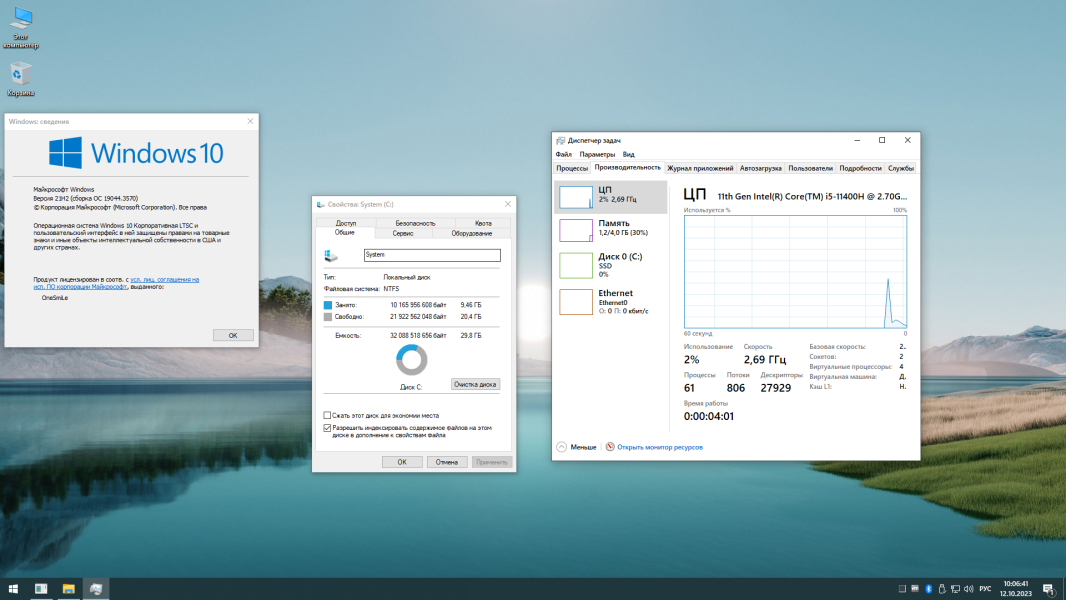Click the System disk name field
1066x600 pixels.
[432, 255]
